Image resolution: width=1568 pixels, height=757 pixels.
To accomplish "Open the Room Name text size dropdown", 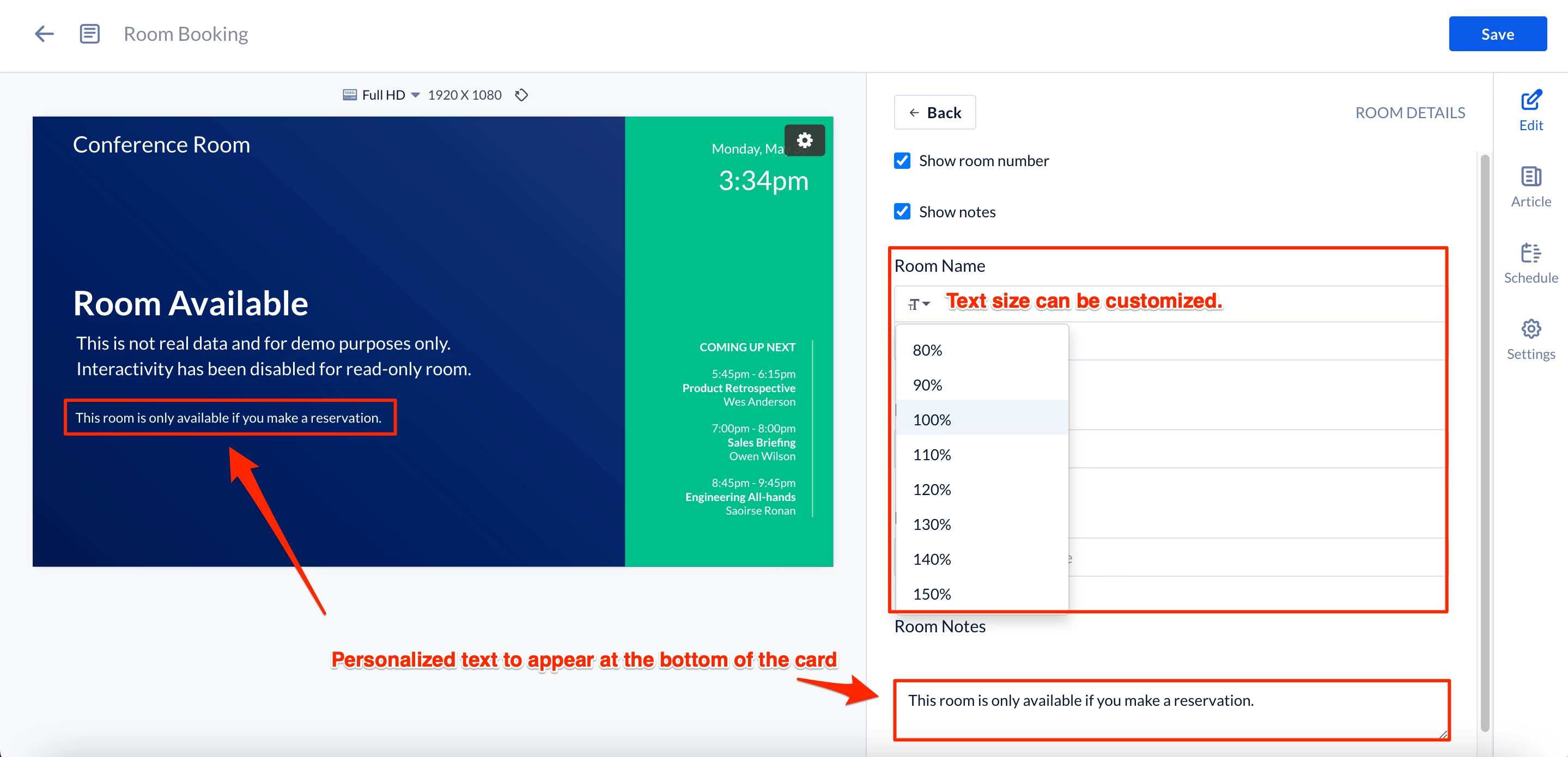I will [918, 304].
